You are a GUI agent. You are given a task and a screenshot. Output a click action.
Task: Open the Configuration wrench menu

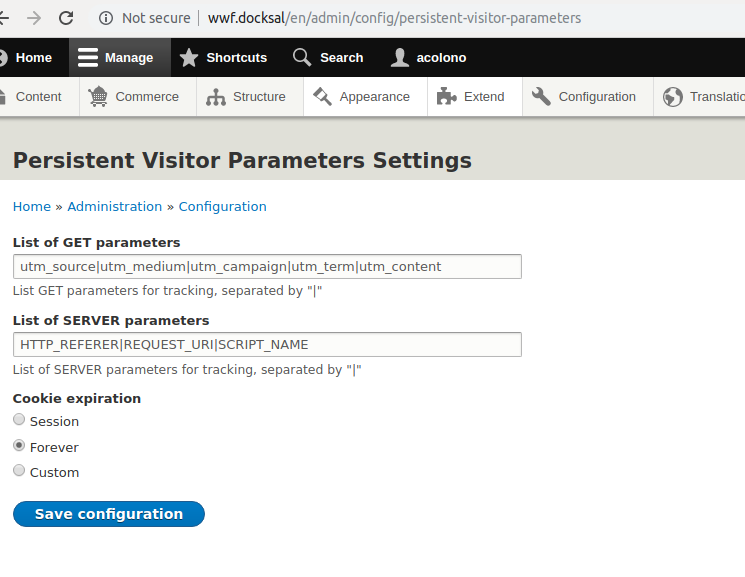pos(588,96)
